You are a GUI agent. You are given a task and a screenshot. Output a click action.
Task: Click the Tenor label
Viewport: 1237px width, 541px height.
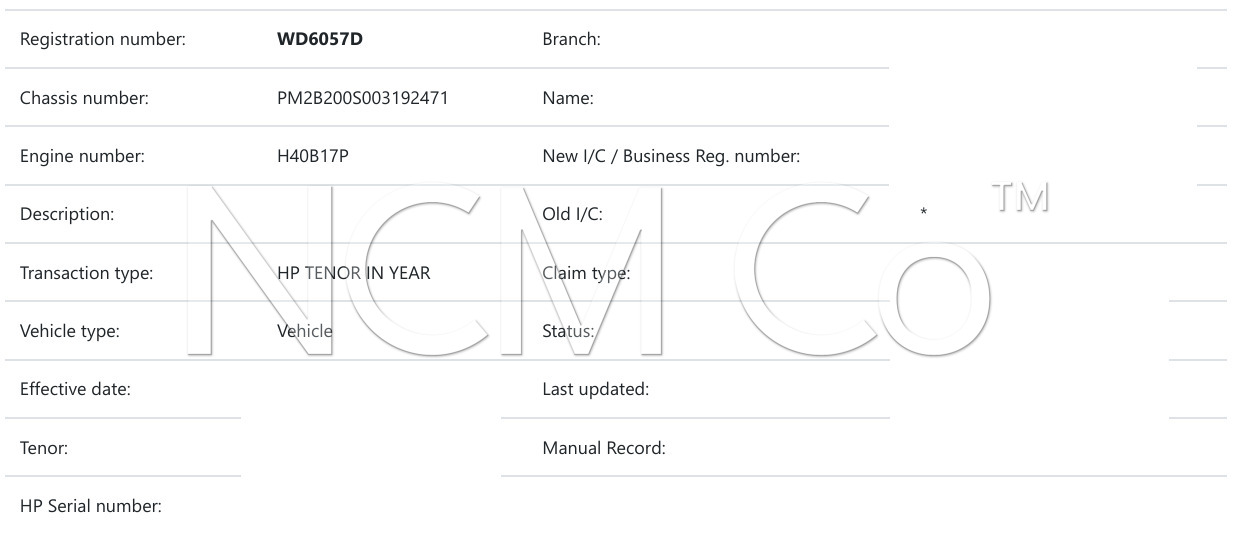(x=44, y=448)
